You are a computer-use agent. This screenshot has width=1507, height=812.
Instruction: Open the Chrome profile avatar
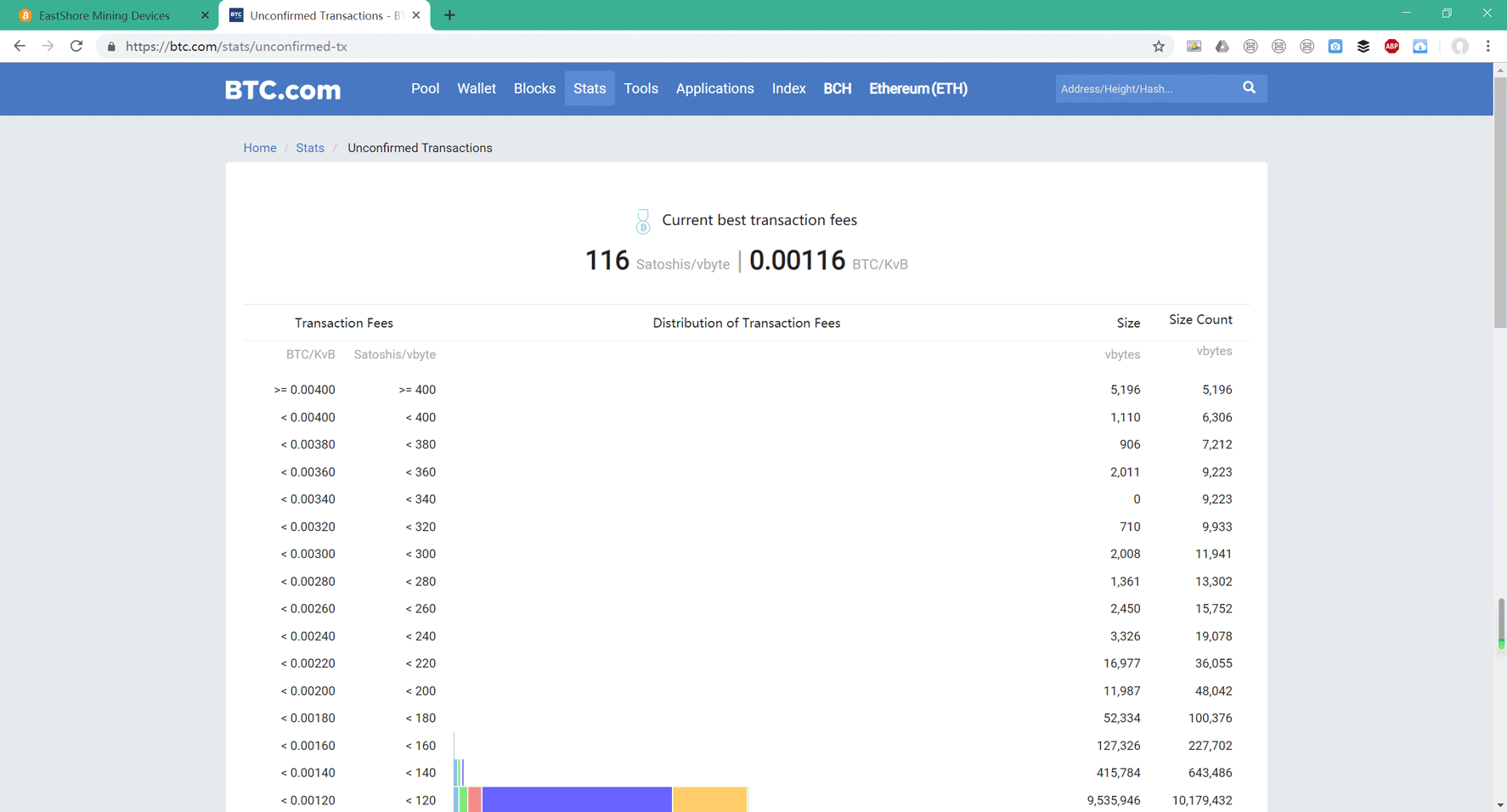point(1460,47)
